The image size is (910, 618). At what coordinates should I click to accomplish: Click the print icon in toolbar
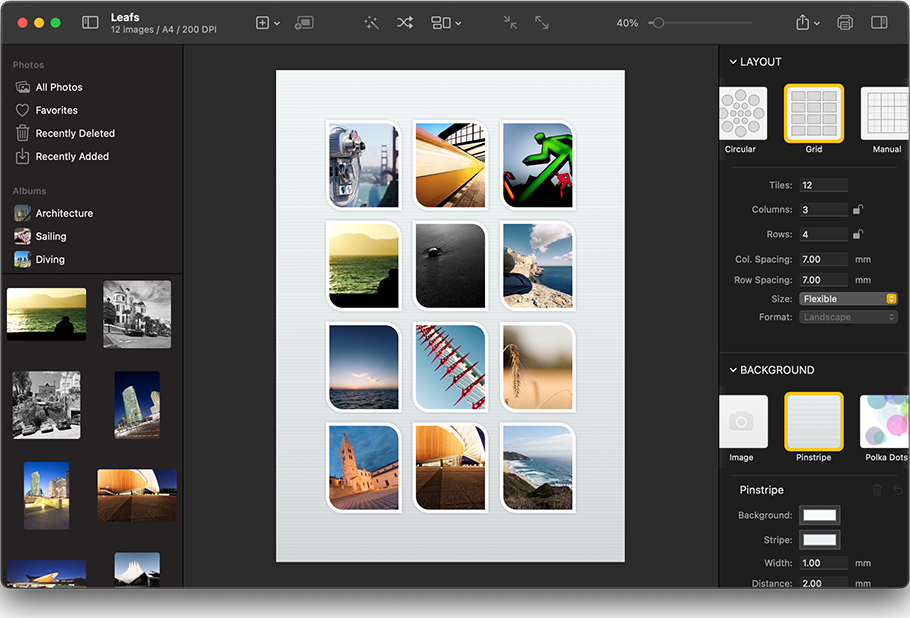[845, 22]
